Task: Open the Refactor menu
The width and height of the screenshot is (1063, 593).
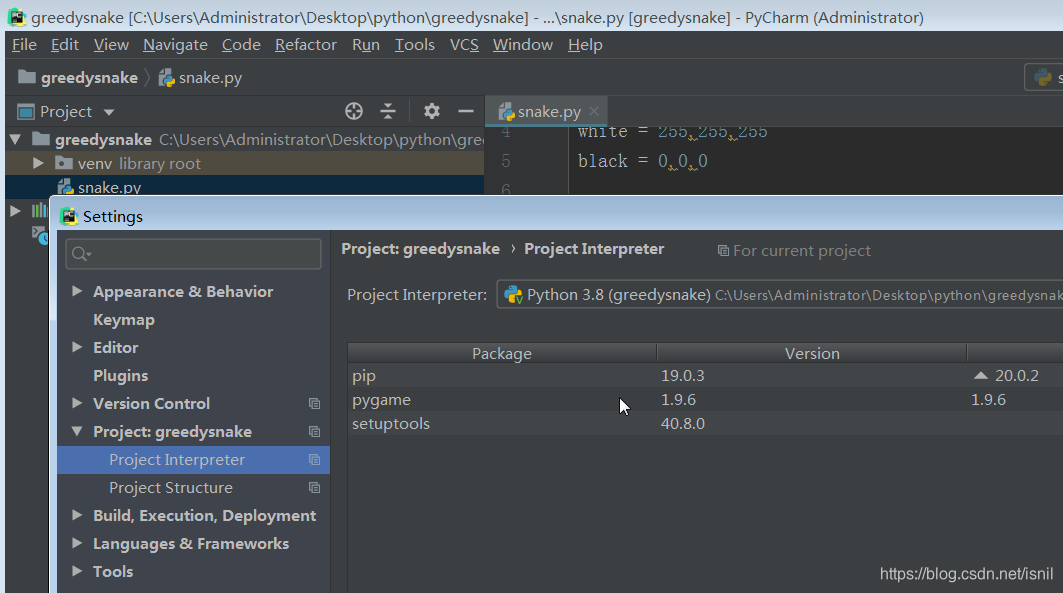Action: click(306, 45)
